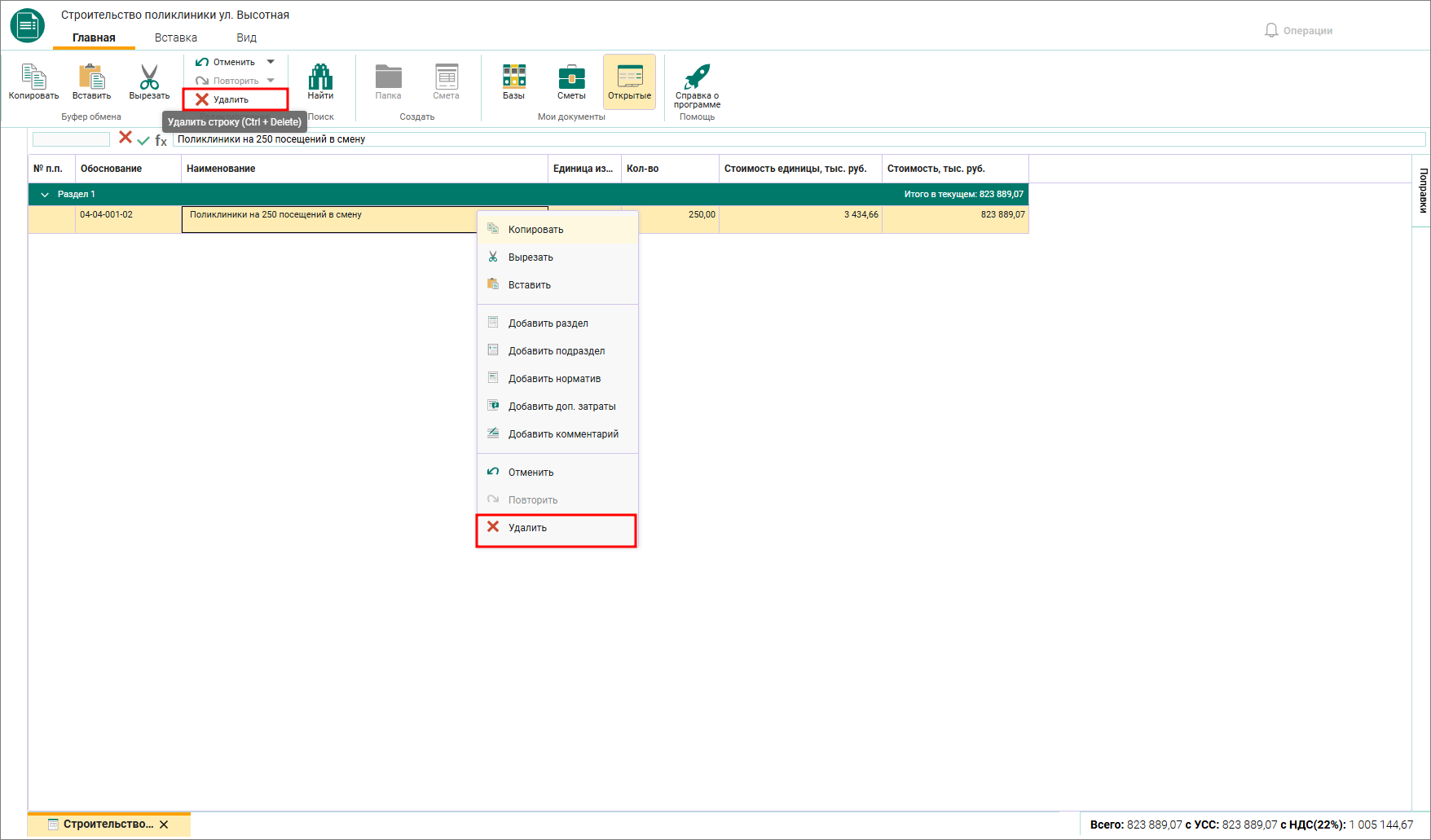The width and height of the screenshot is (1431, 840).
Task: Click Удалить in the ribbon
Action: (x=235, y=99)
